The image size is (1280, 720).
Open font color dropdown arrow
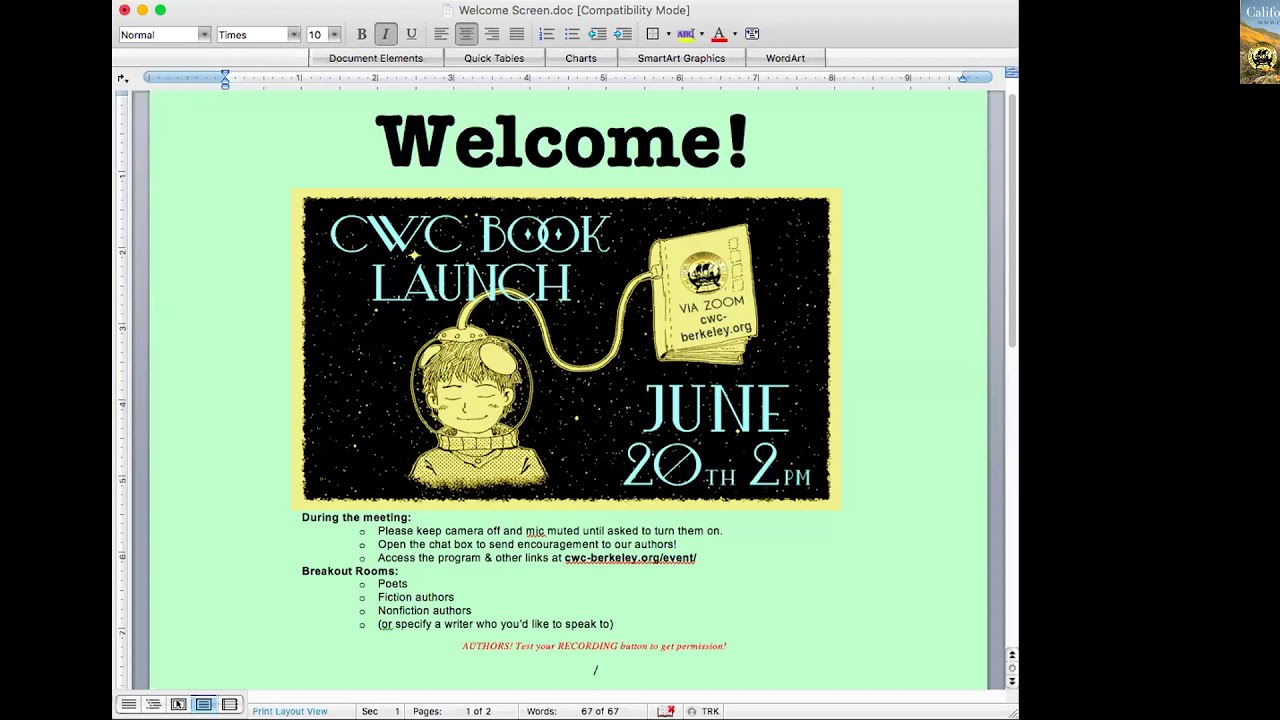pyautogui.click(x=734, y=34)
